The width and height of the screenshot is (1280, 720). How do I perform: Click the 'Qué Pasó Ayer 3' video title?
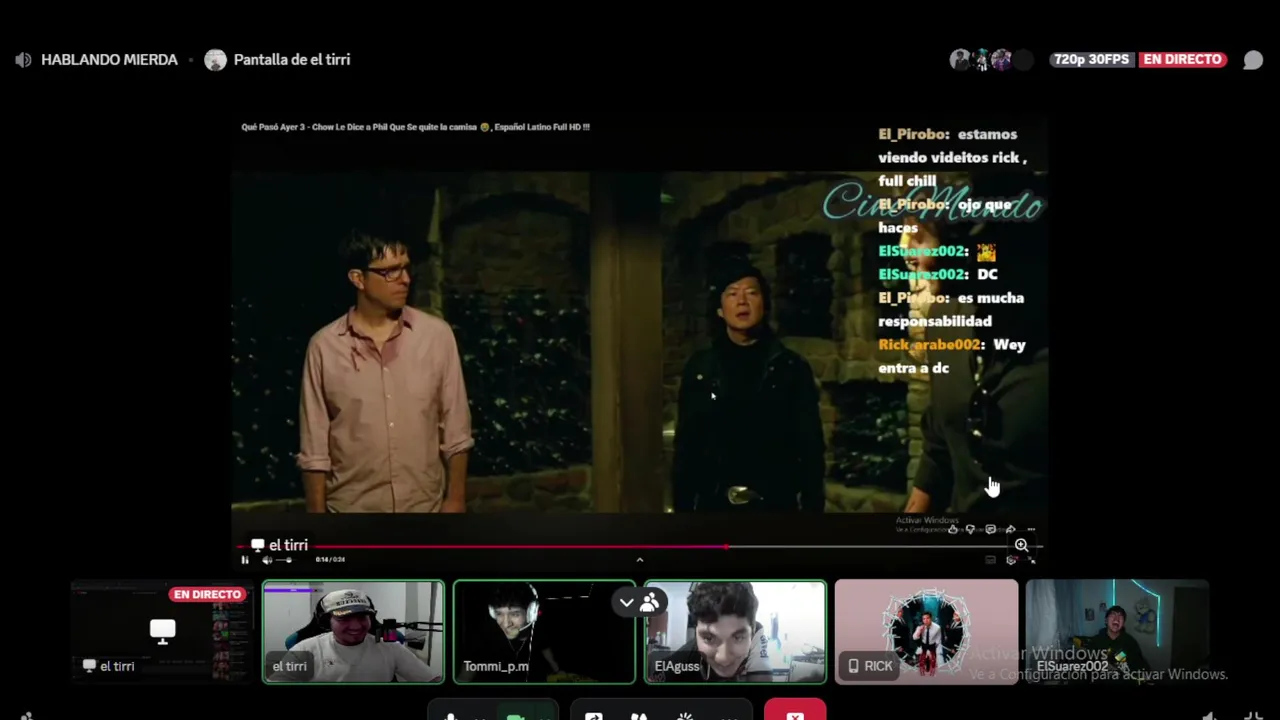(415, 127)
